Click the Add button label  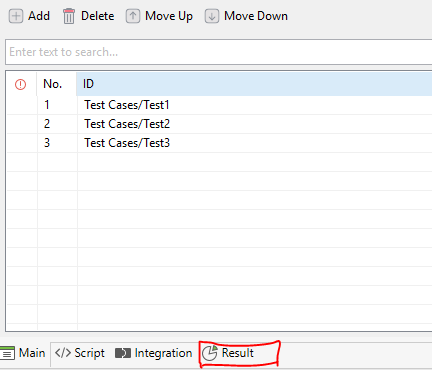point(39,16)
